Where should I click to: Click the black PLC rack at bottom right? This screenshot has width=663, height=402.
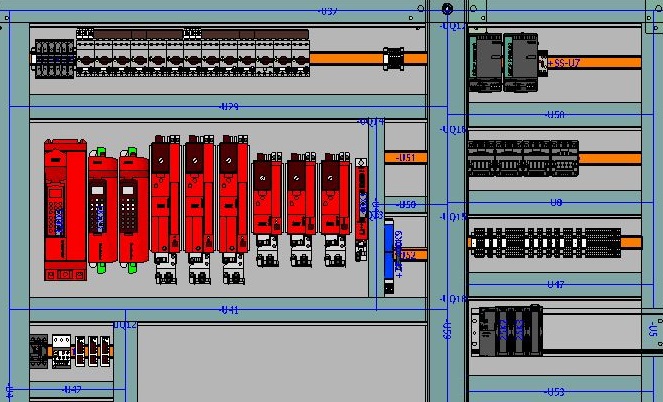(510, 331)
